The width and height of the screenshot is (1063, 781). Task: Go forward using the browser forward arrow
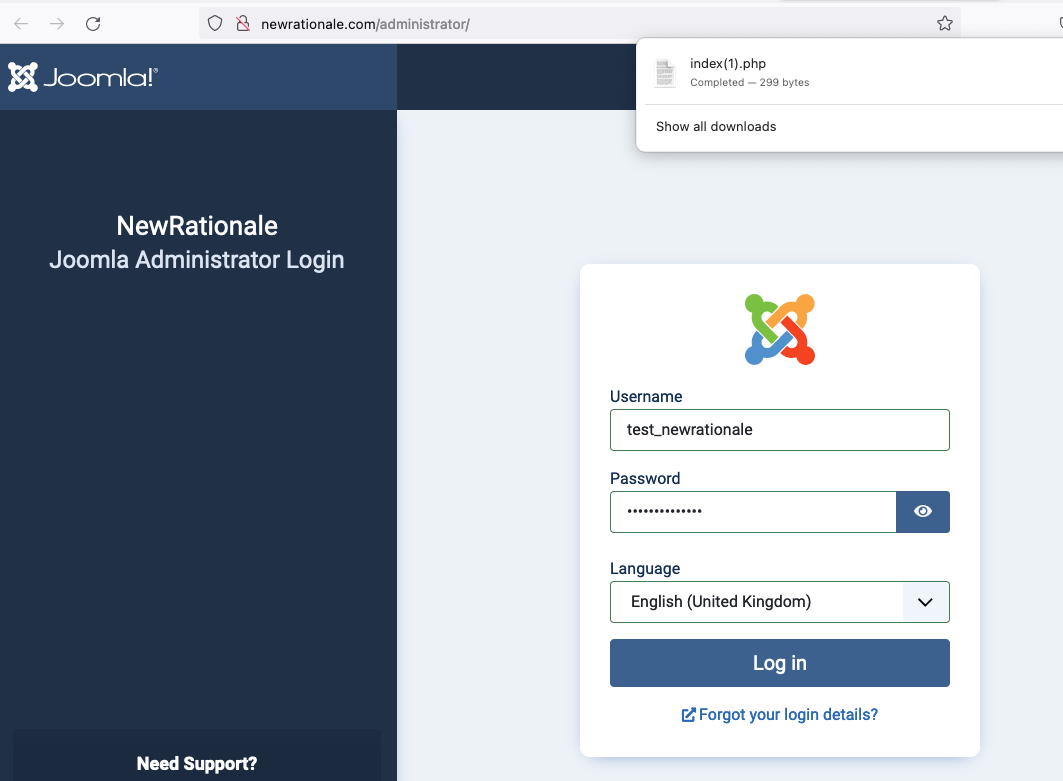[x=57, y=24]
